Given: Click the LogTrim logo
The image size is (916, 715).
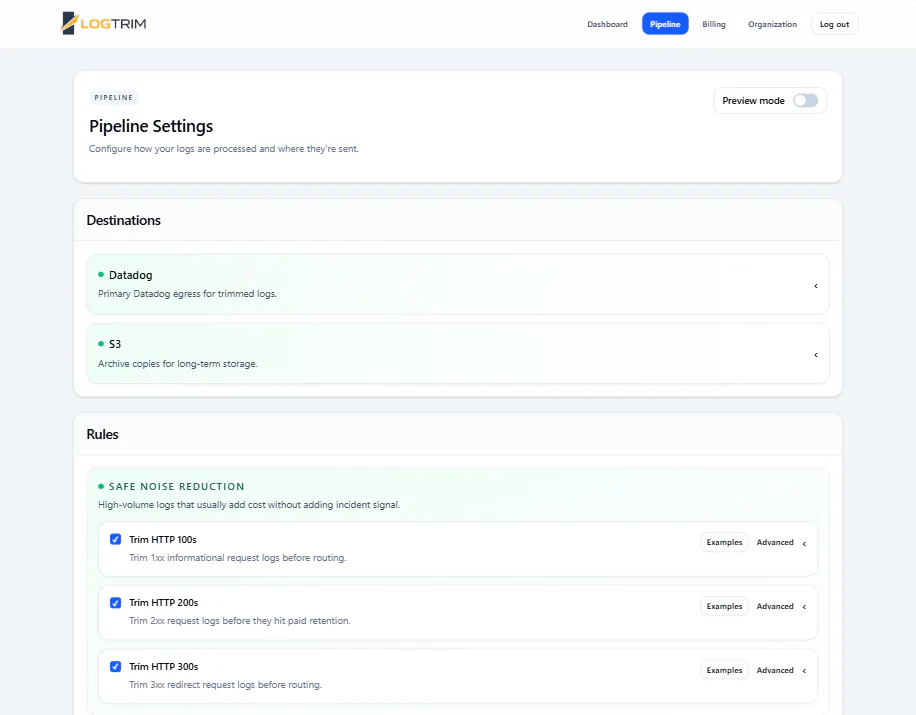Looking at the screenshot, I should pos(103,23).
